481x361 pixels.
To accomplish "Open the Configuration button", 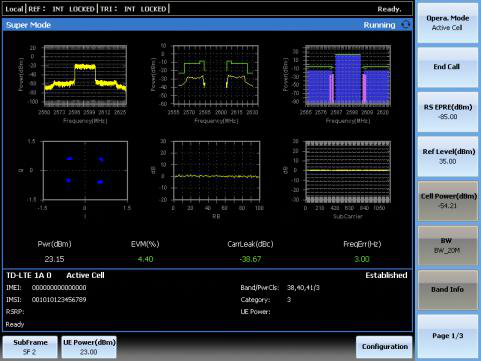I will coord(384,347).
